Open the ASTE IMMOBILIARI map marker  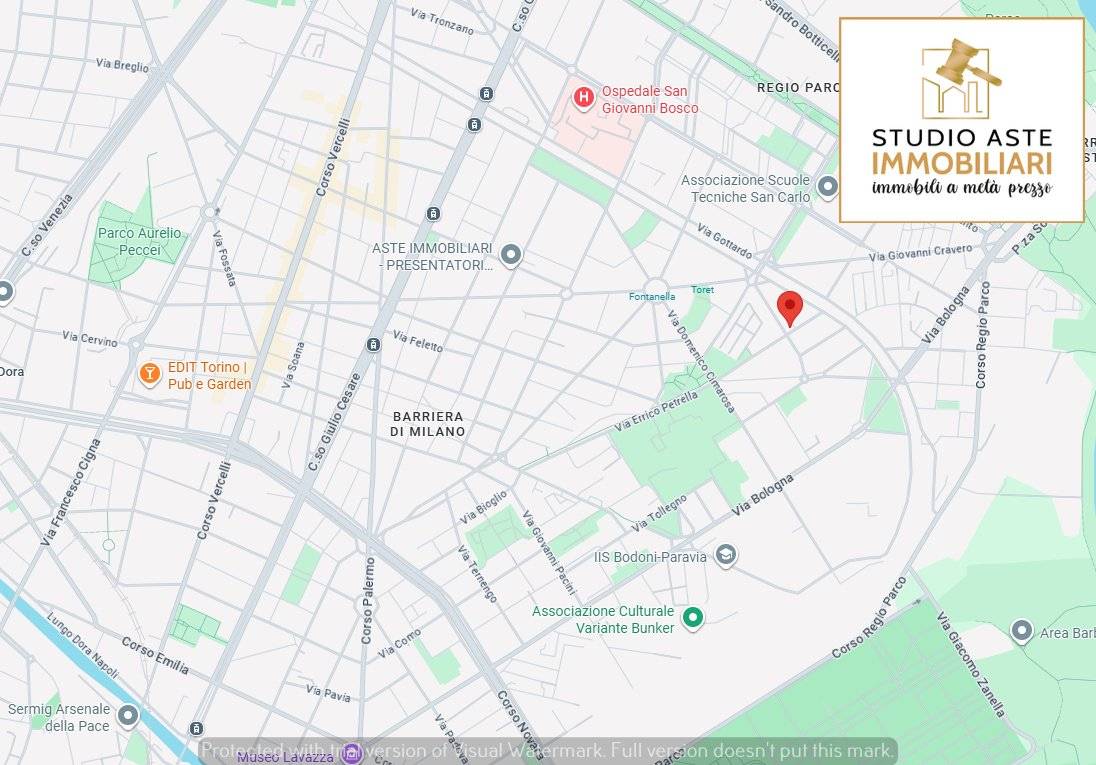click(511, 256)
